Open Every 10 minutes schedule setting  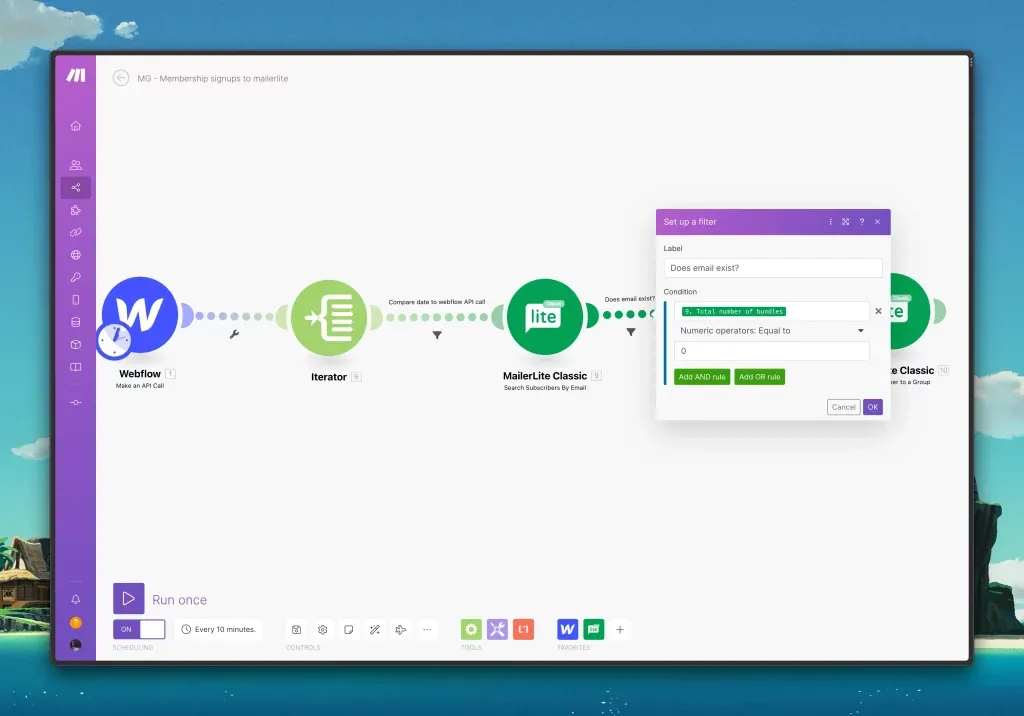218,629
